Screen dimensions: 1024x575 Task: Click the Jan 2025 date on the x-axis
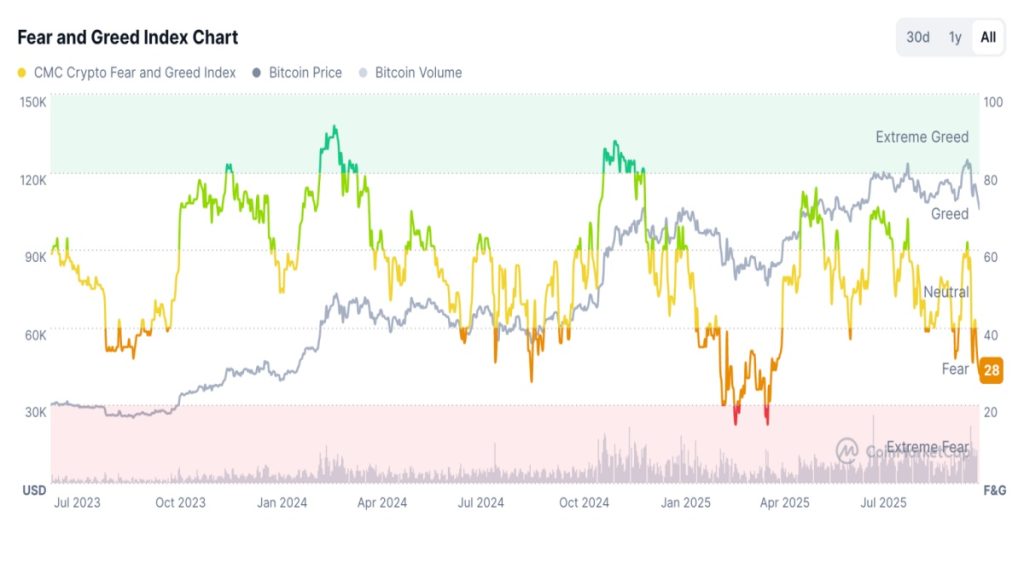coord(686,503)
